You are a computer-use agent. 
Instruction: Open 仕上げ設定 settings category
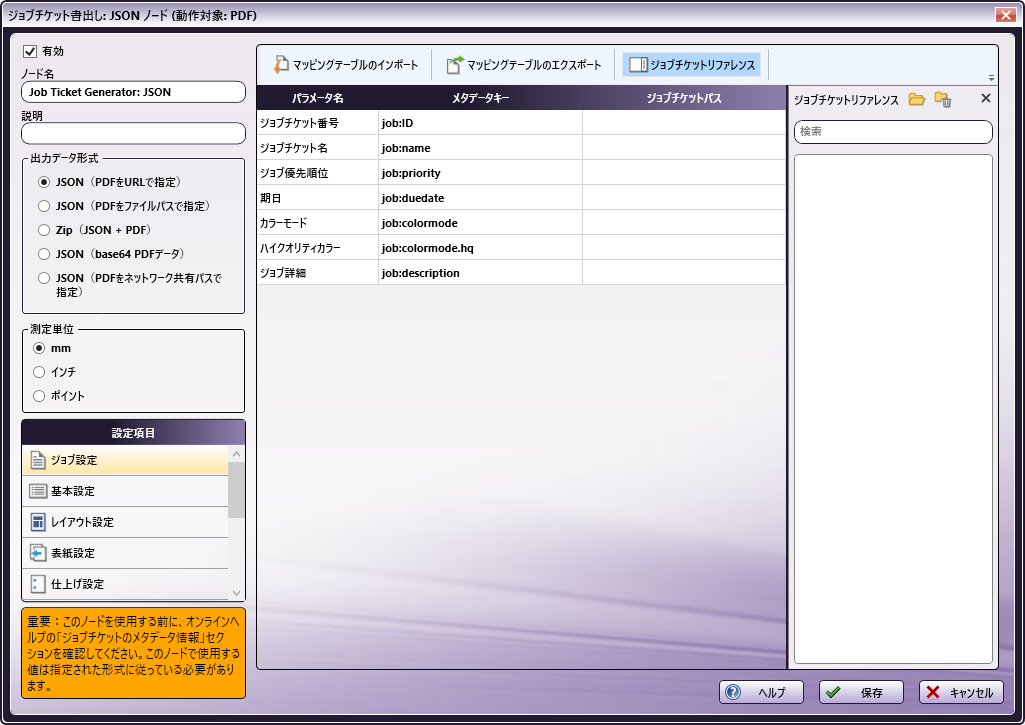click(125, 584)
